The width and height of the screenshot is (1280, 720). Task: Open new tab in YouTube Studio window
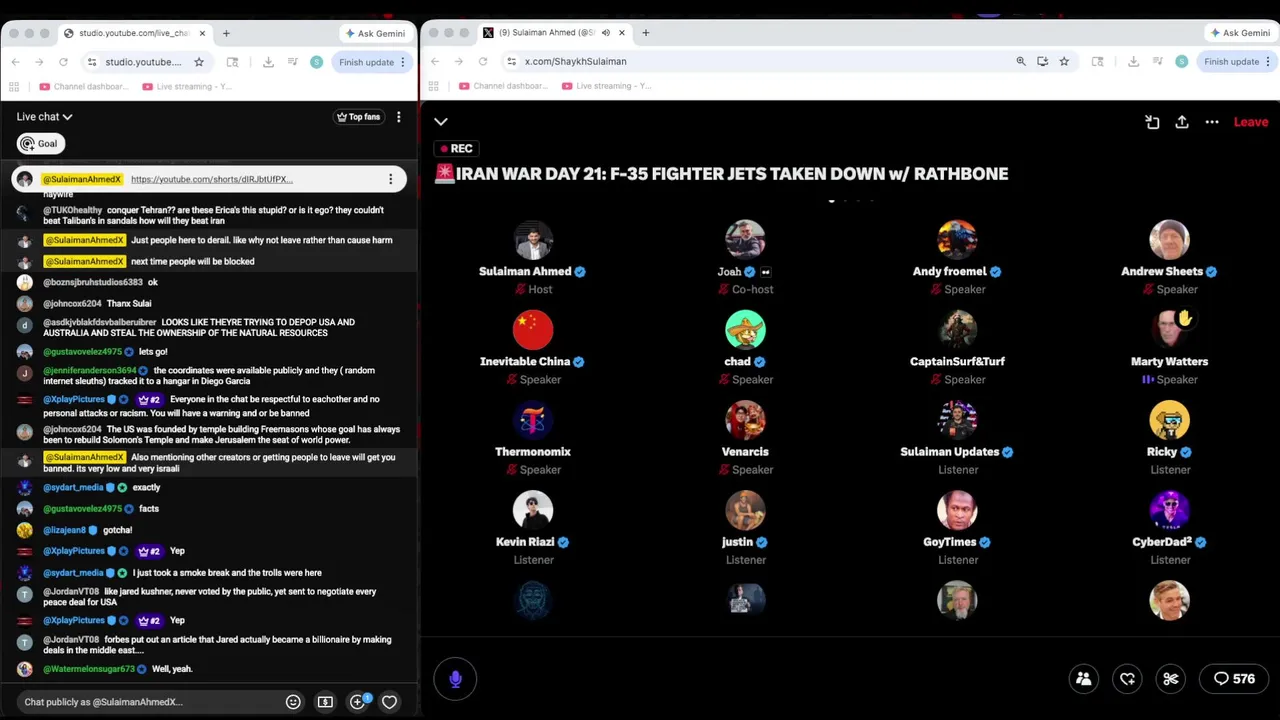pos(226,33)
